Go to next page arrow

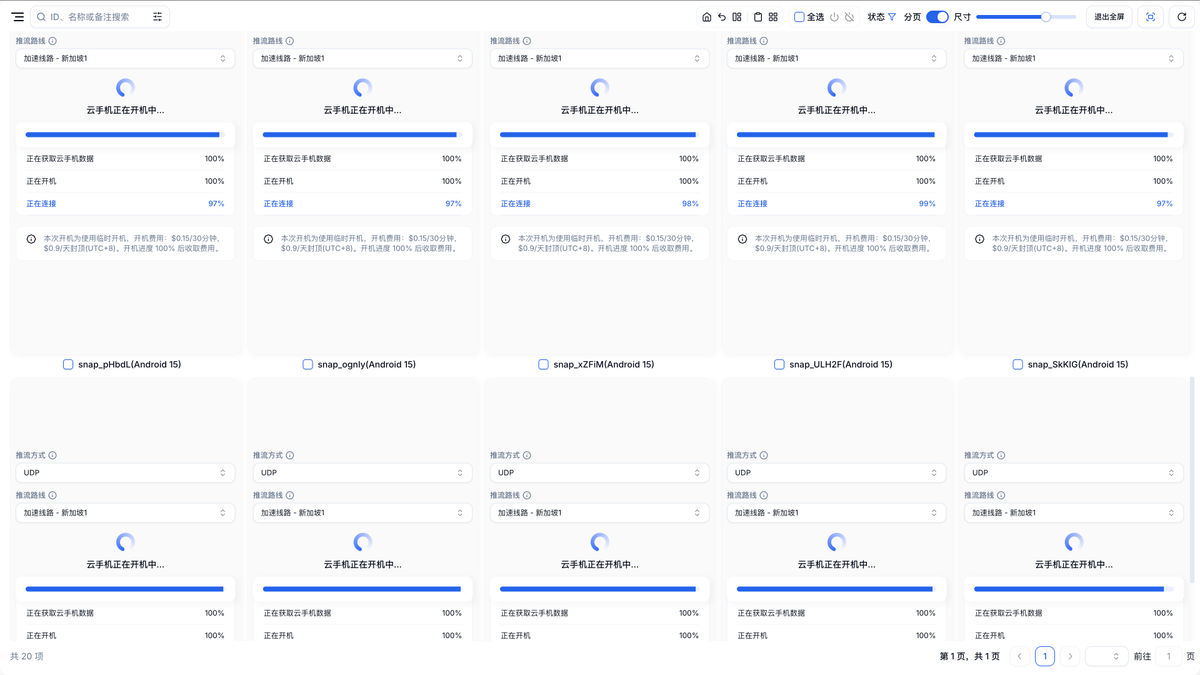click(x=1070, y=656)
